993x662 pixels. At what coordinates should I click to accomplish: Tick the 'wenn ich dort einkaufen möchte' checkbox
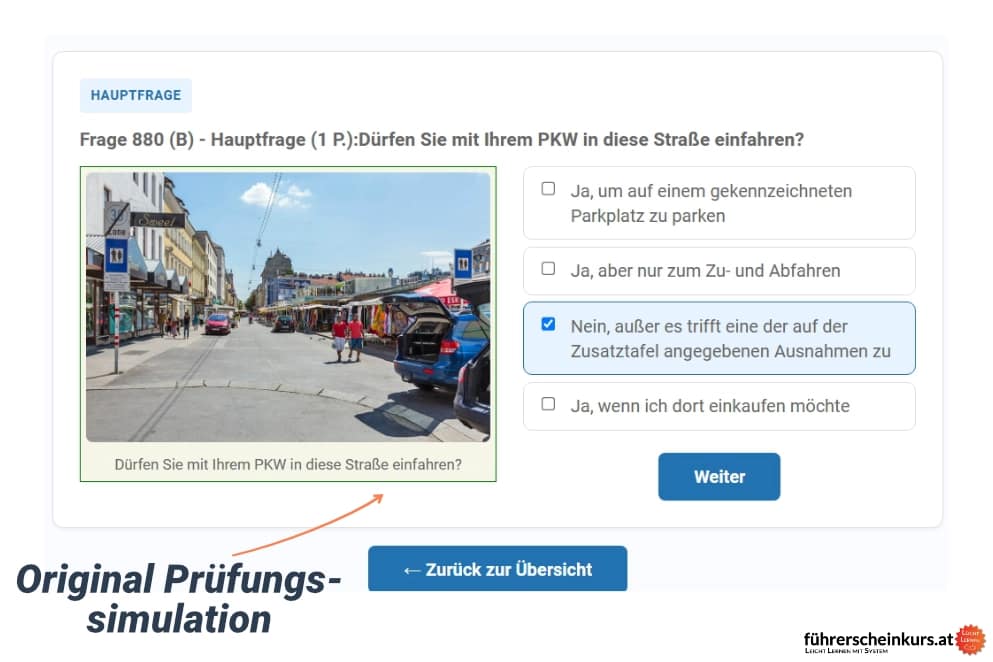tap(548, 404)
